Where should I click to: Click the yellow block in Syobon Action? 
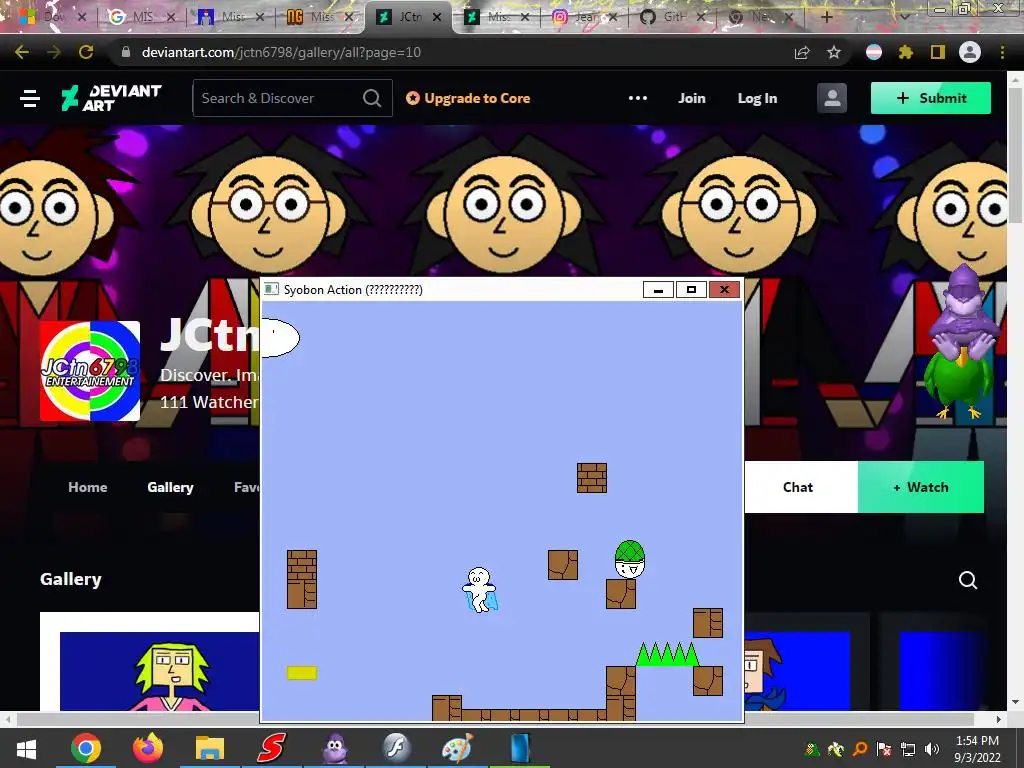(302, 673)
